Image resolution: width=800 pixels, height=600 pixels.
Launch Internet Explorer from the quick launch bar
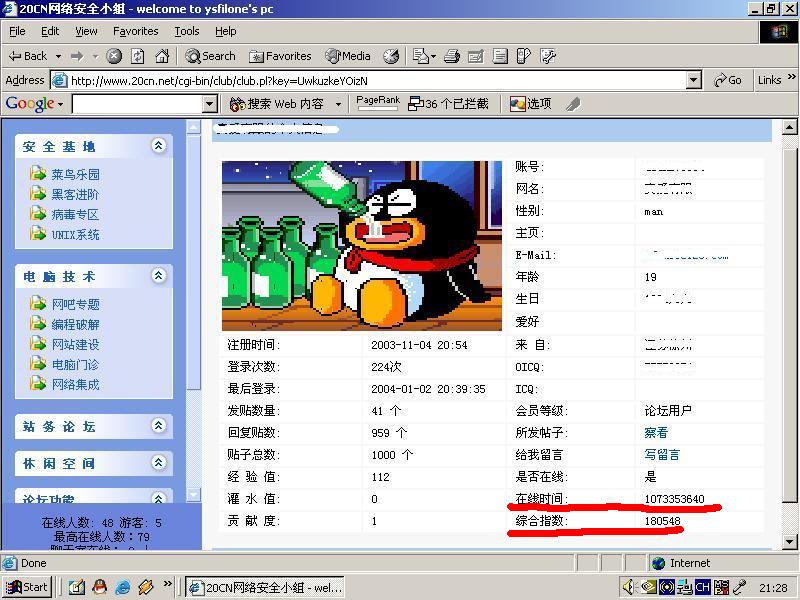pos(123,587)
